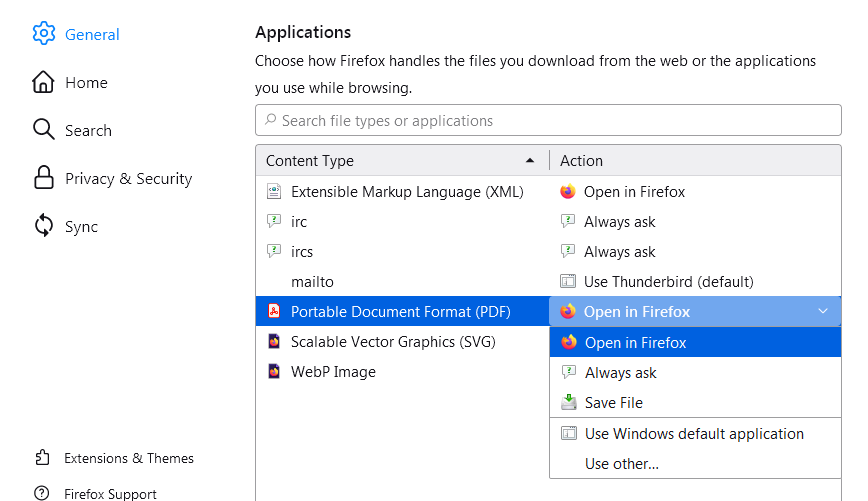Click the PDF file type icon
868x501 pixels.
tap(274, 312)
